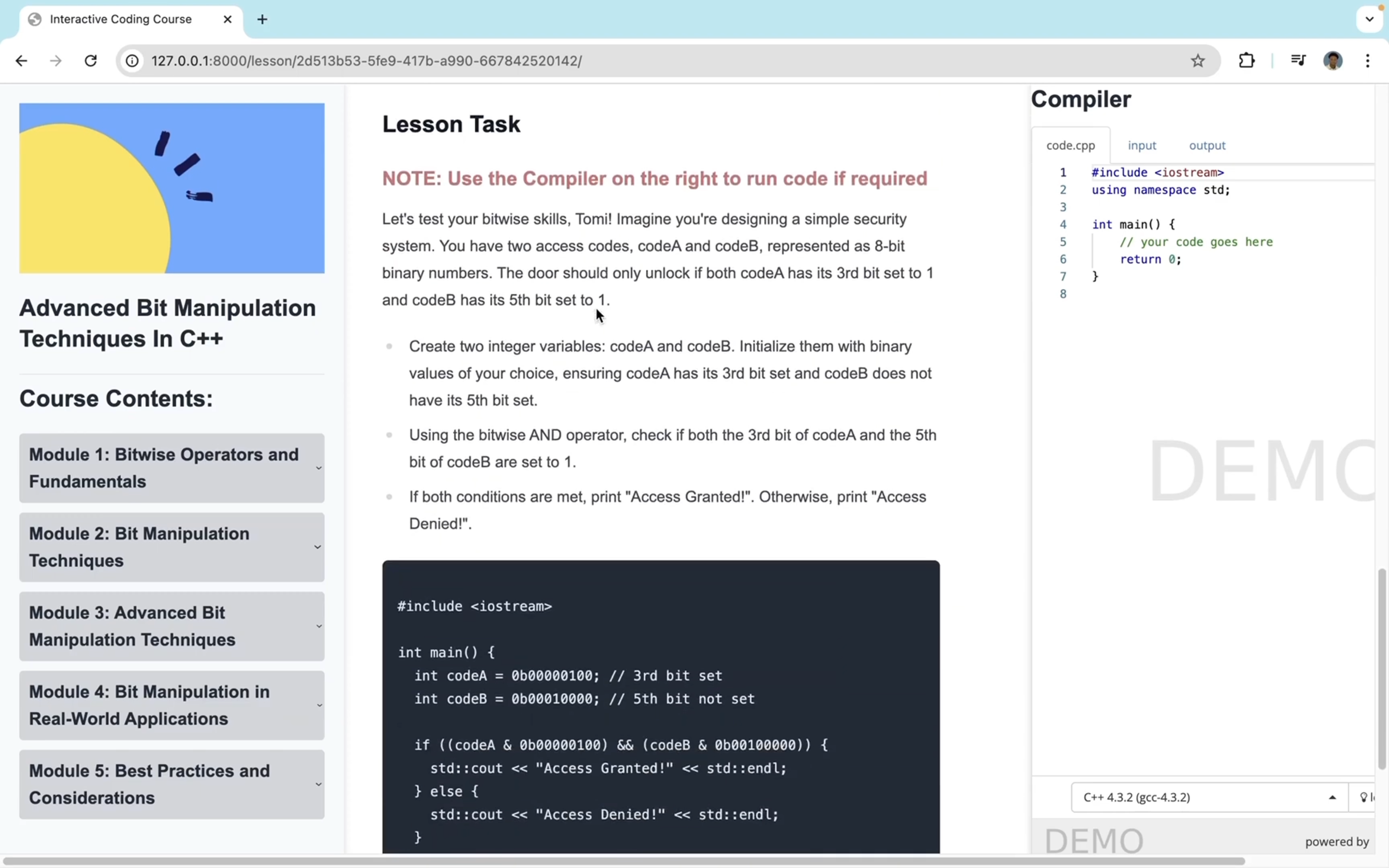
Task: Expand Module 3: Advanced Bit Manipulation Techniques
Action: pyautogui.click(x=172, y=626)
